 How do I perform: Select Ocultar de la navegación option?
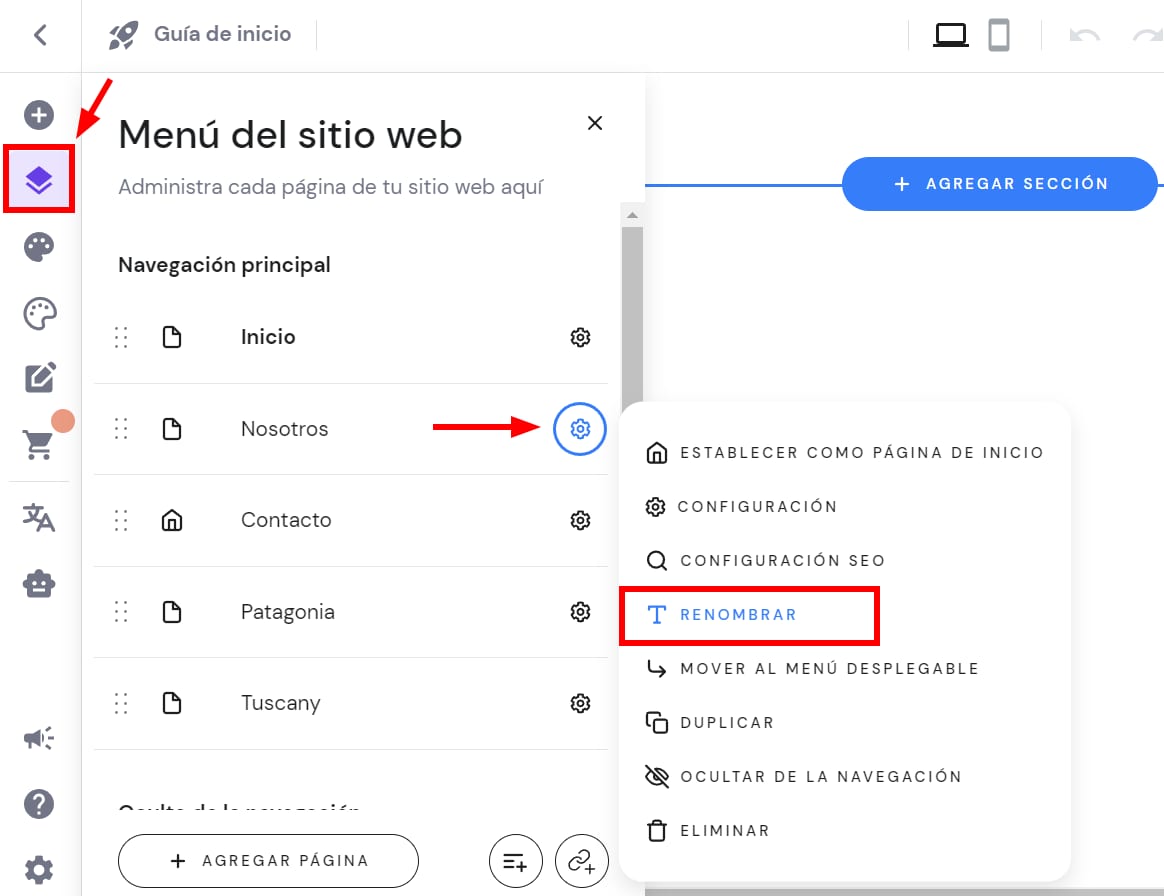pos(820,777)
